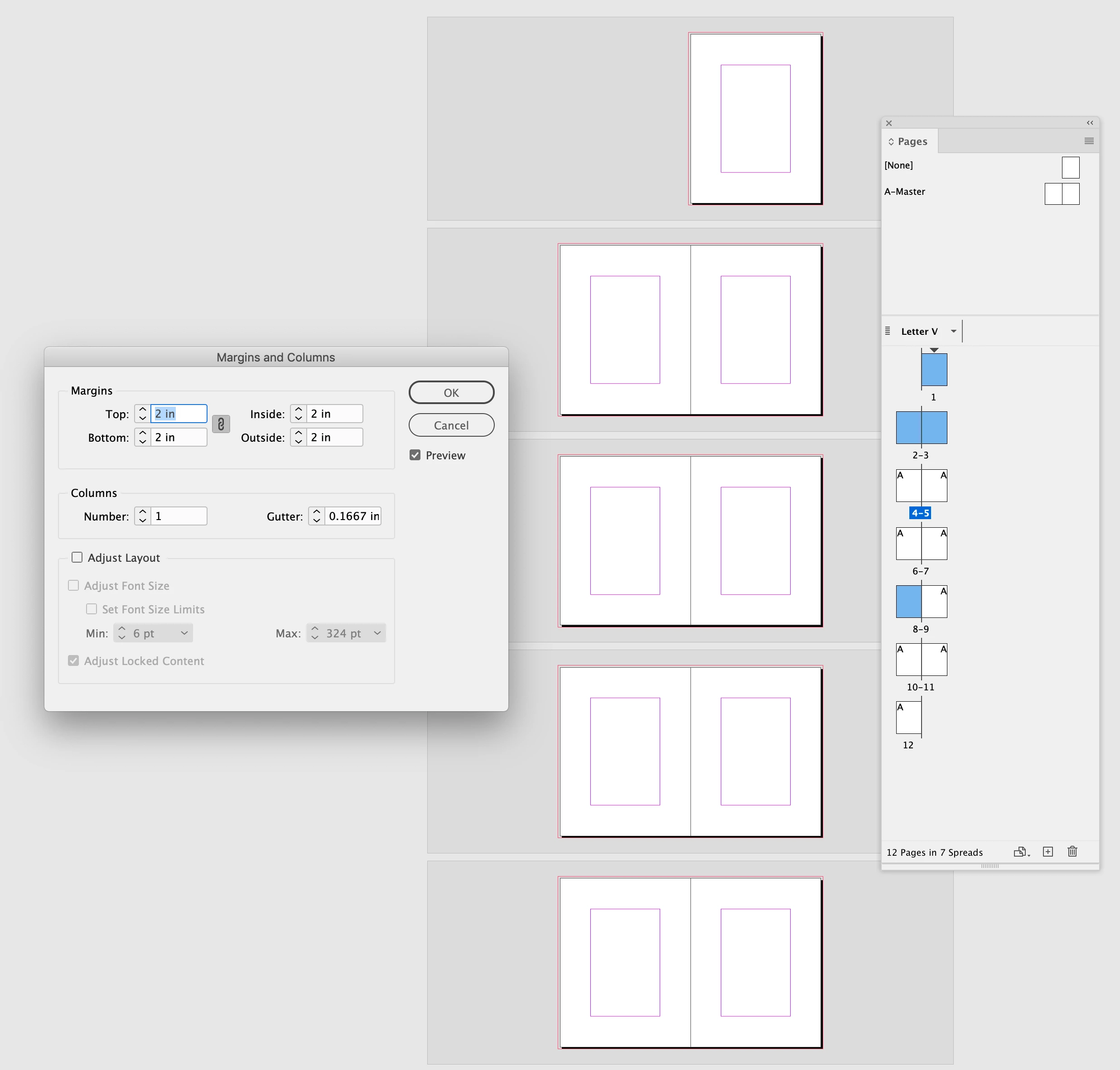Open the Letter V page size dropdown
The height and width of the screenshot is (1070, 1120).
click(953, 332)
